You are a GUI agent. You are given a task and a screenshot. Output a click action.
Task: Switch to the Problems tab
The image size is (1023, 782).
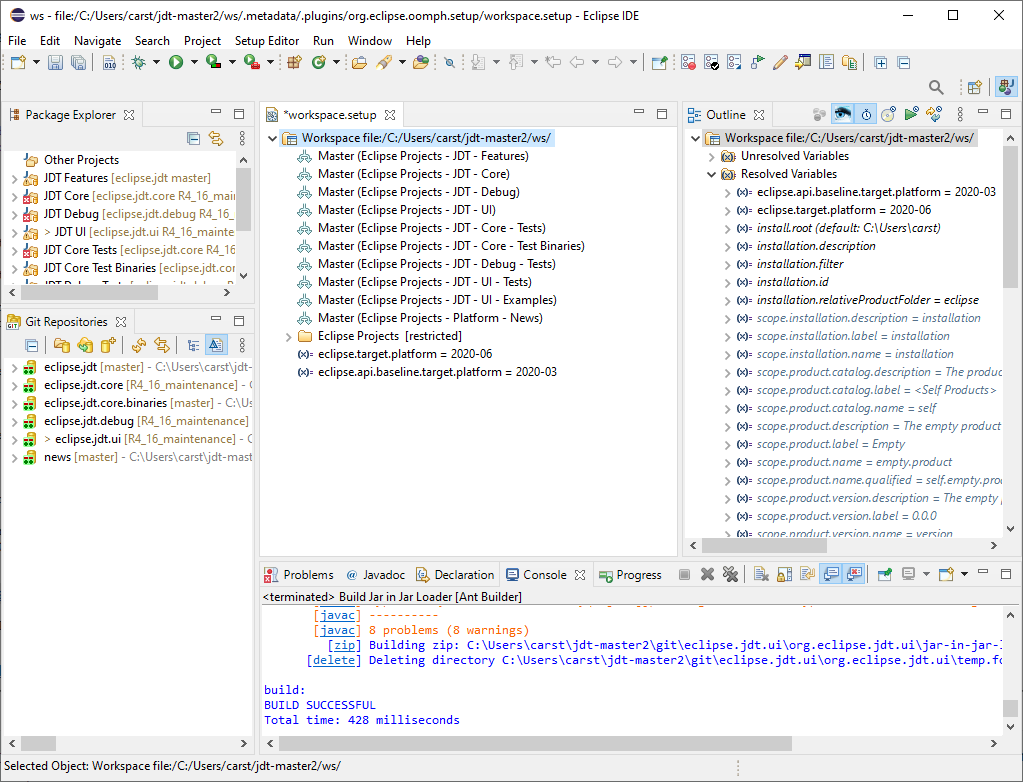pos(299,575)
